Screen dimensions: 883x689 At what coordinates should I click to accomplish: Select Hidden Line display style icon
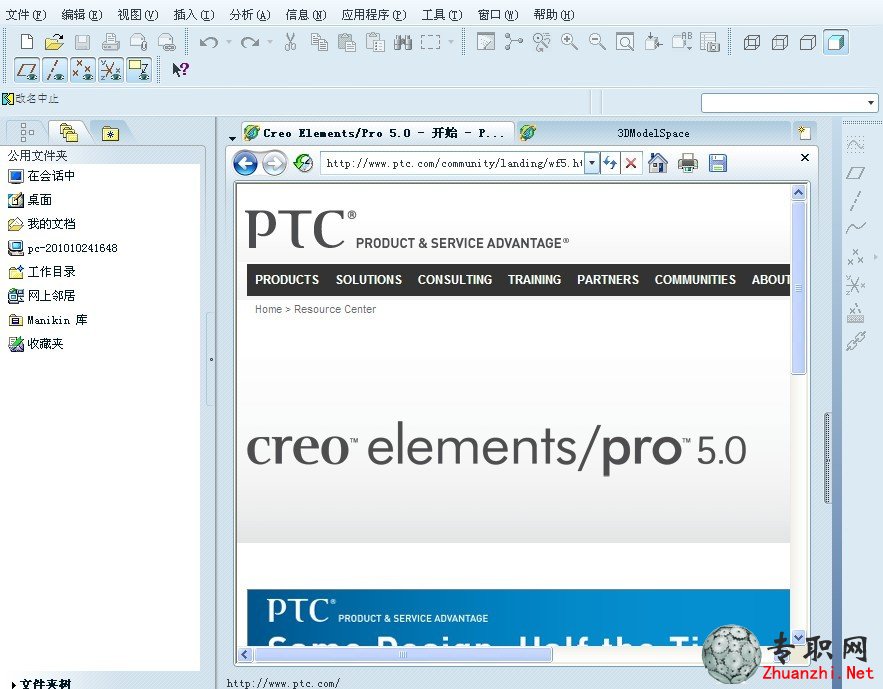(x=780, y=42)
